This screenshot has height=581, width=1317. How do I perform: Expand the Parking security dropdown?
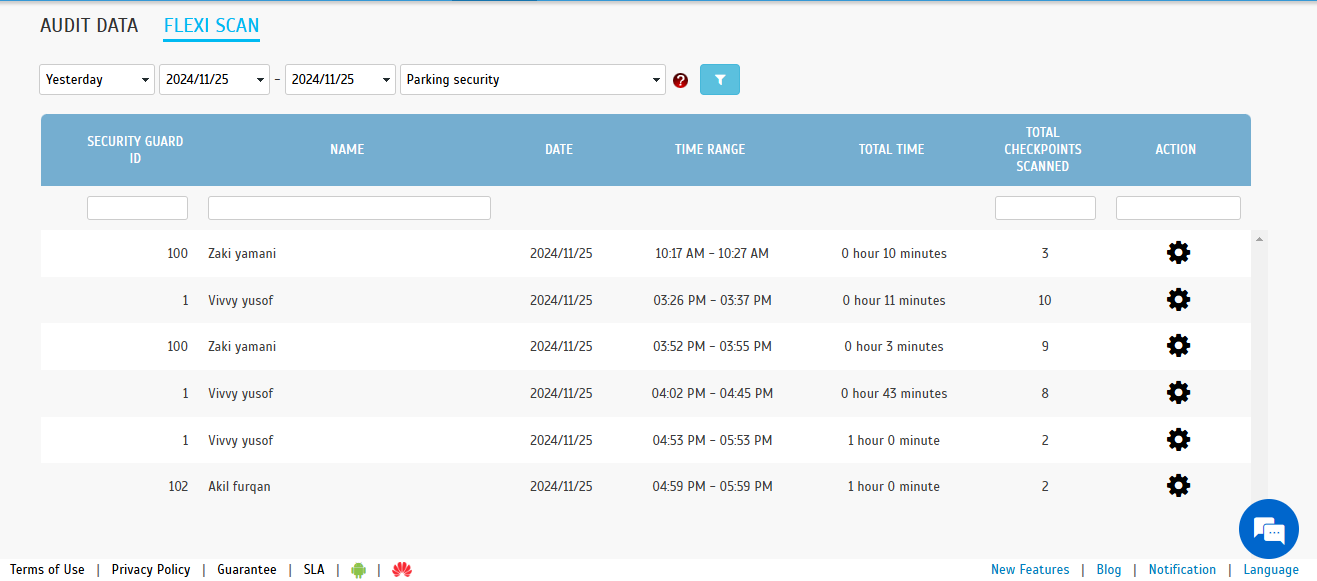pyautogui.click(x=532, y=80)
